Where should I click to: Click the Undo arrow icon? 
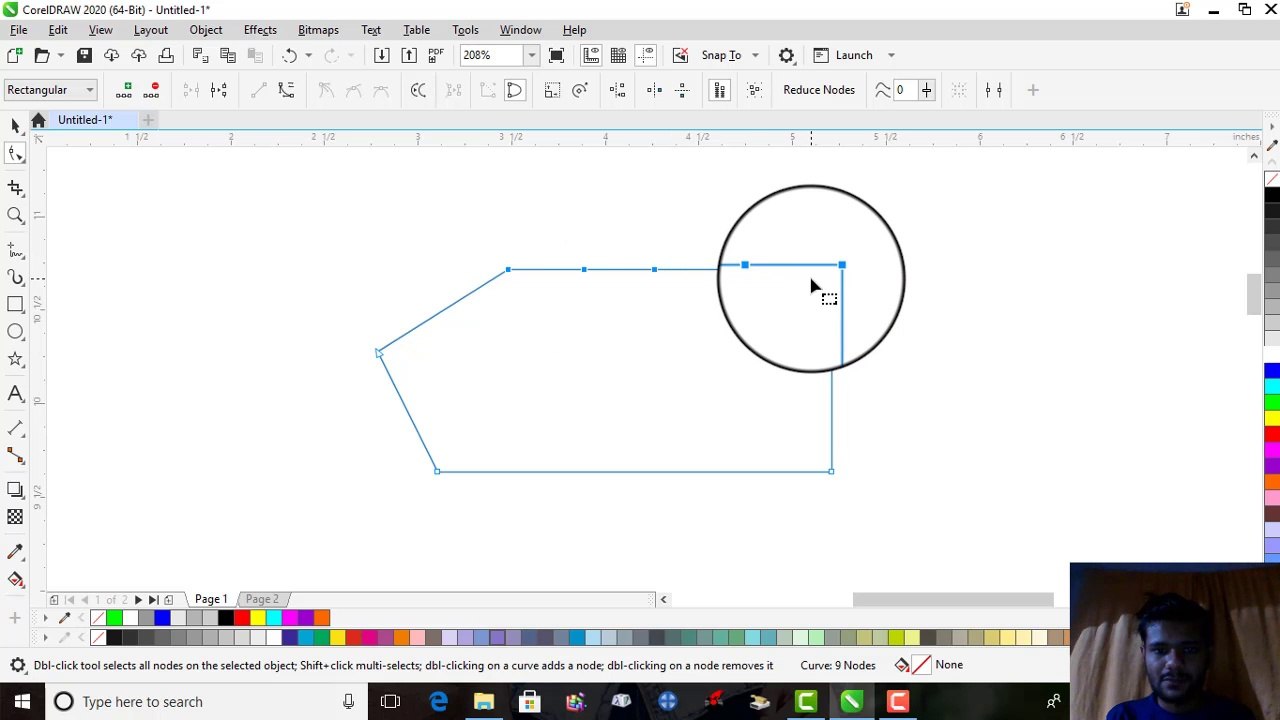[x=290, y=55]
